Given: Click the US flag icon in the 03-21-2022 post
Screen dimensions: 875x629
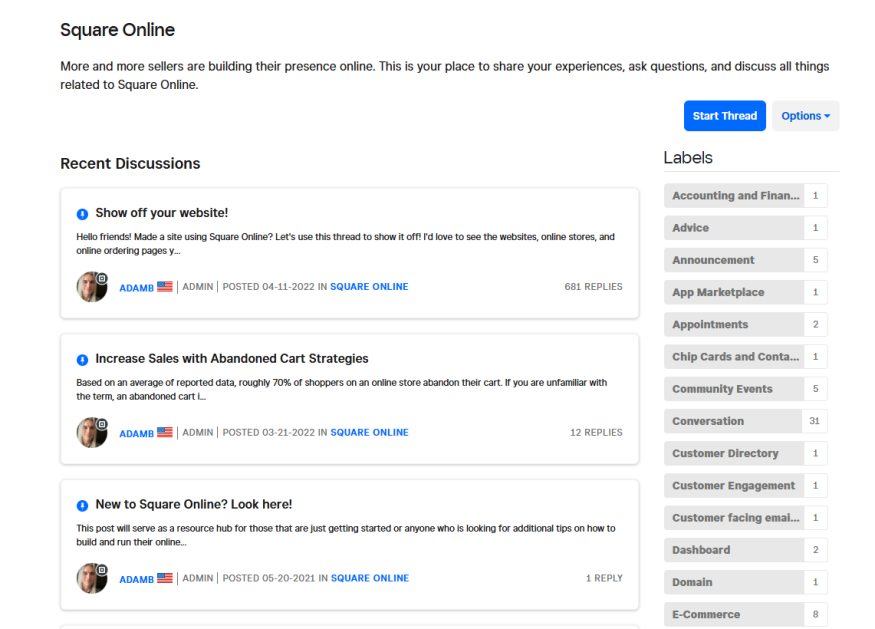Looking at the screenshot, I should 165,432.
